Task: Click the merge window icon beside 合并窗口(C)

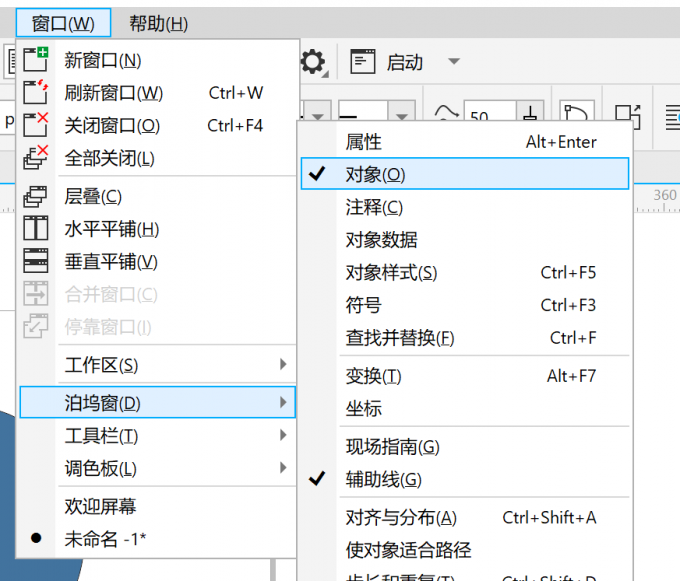Action: 36,294
